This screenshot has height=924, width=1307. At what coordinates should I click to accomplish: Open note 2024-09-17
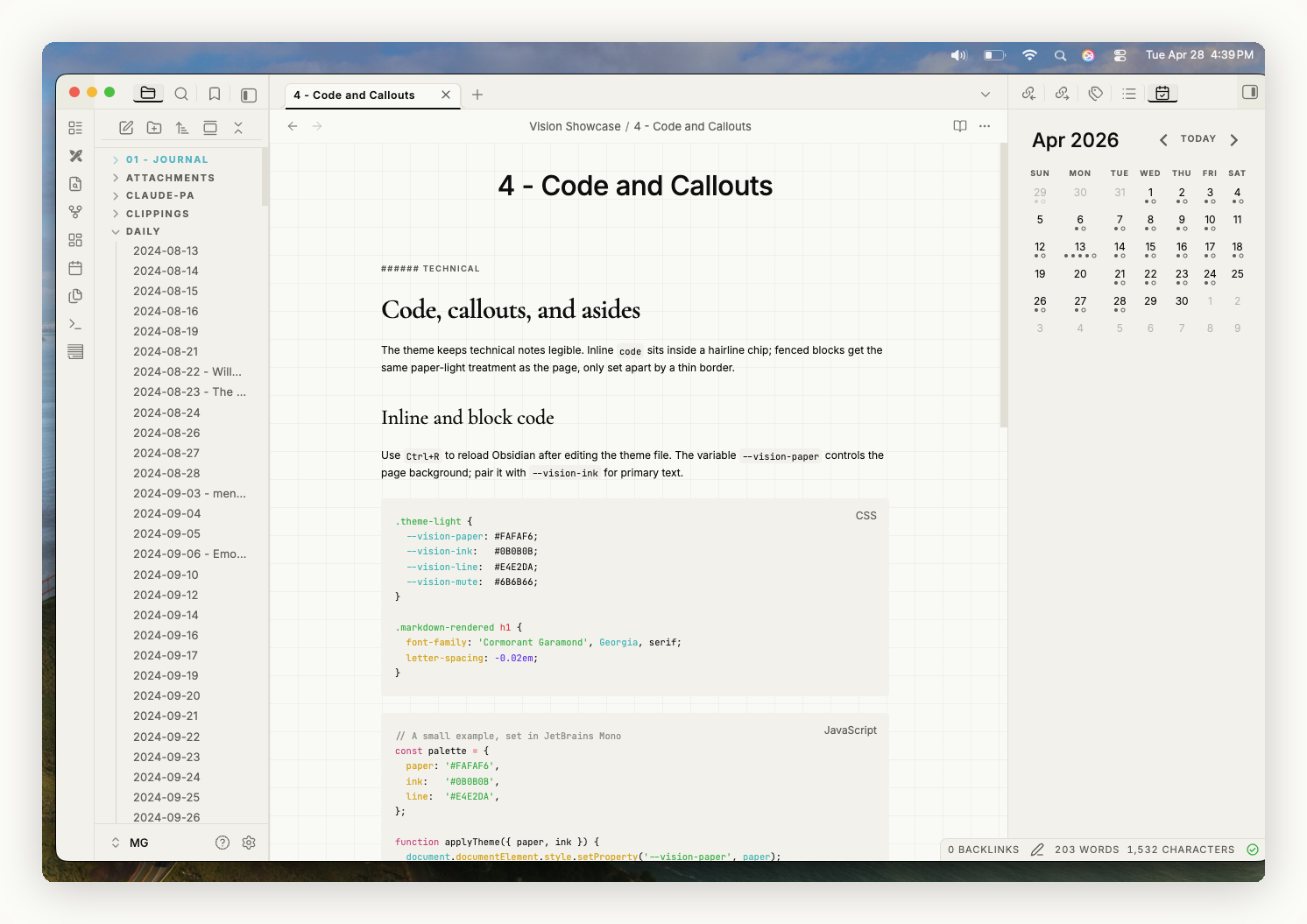[166, 655]
